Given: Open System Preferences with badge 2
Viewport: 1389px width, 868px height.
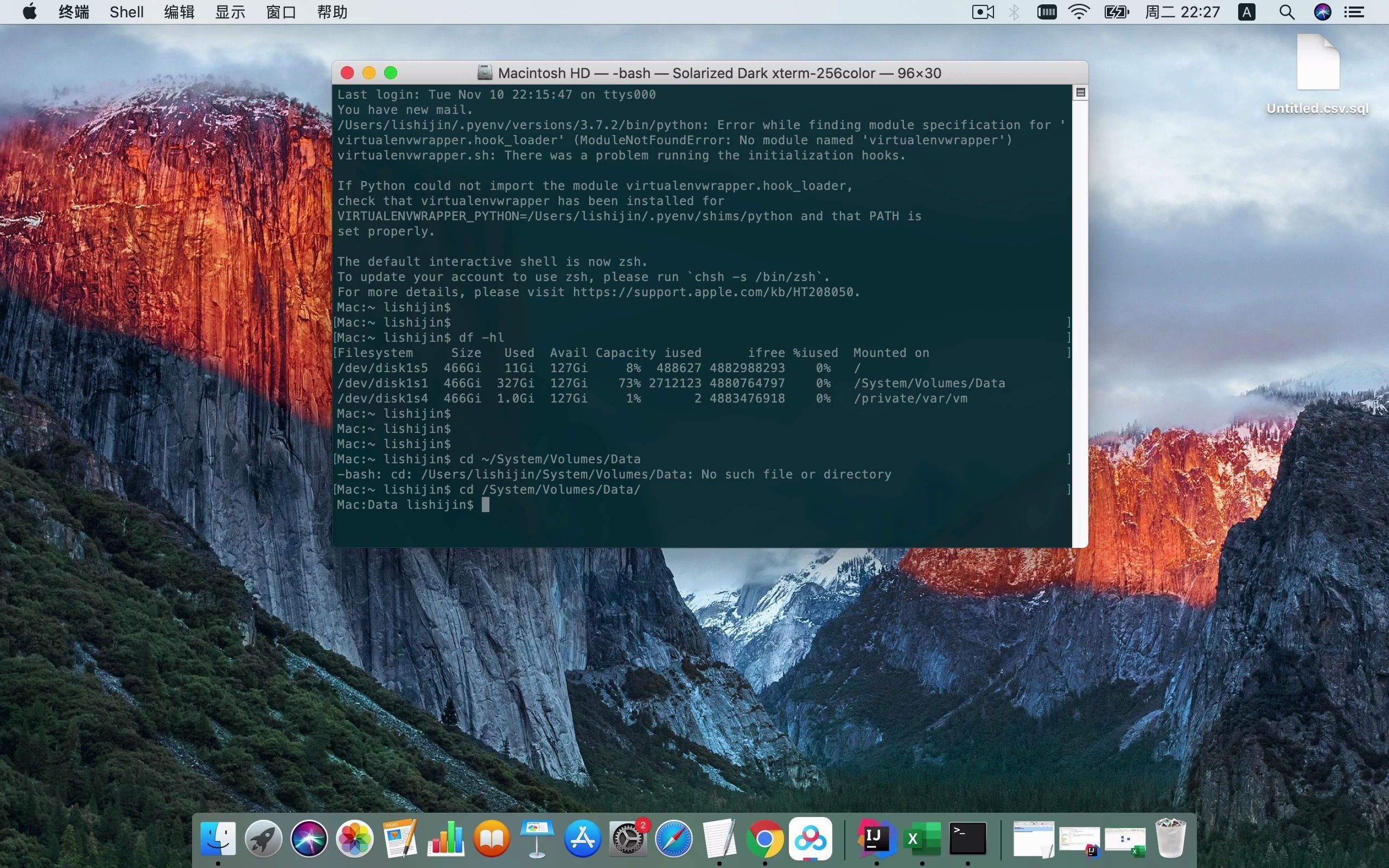Looking at the screenshot, I should pyautogui.click(x=628, y=839).
